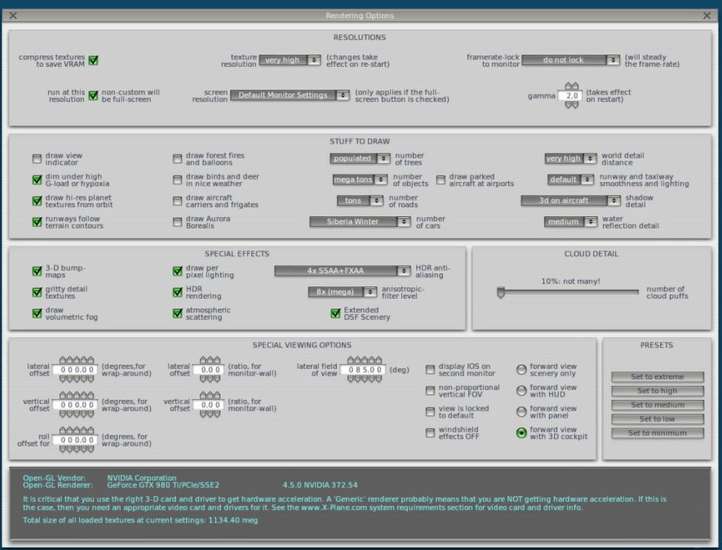The width and height of the screenshot is (722, 550).
Task: Open number of roads dropdown
Action: (360, 201)
